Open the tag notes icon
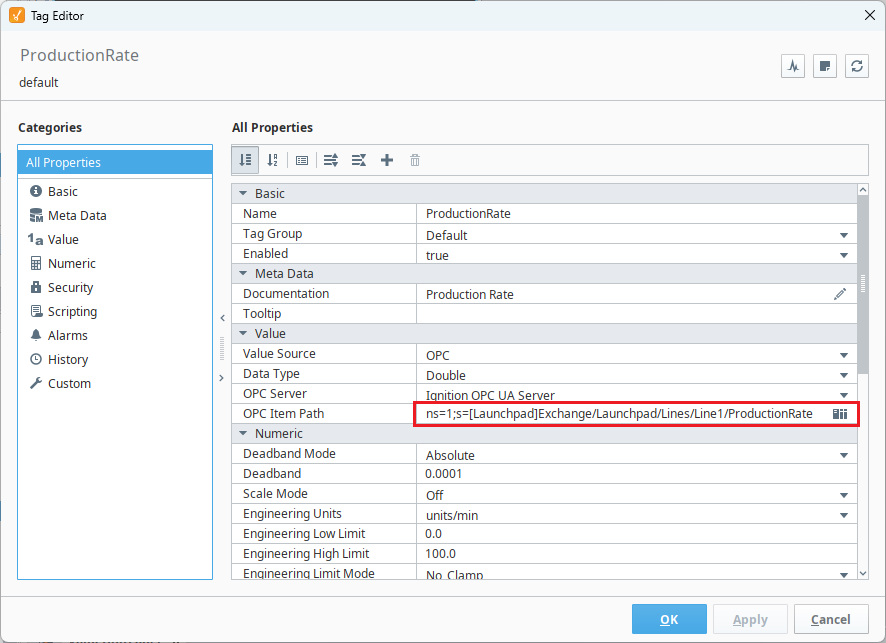Image resolution: width=886 pixels, height=643 pixels. pos(825,66)
